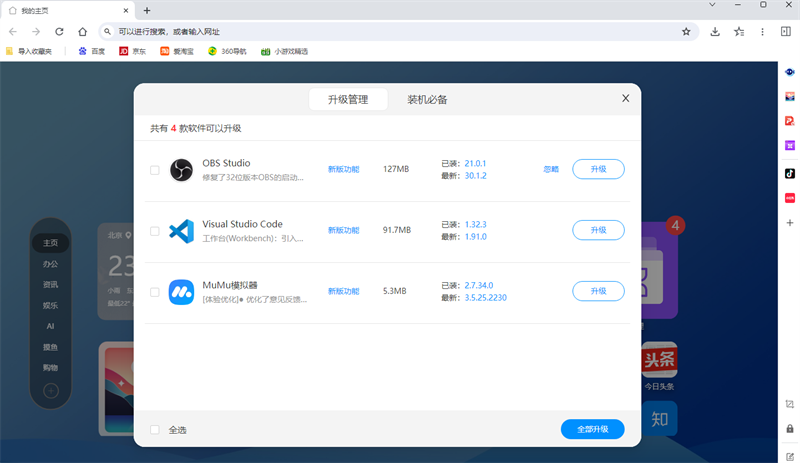Click the reload page icon
800x463 pixels.
(x=59, y=32)
